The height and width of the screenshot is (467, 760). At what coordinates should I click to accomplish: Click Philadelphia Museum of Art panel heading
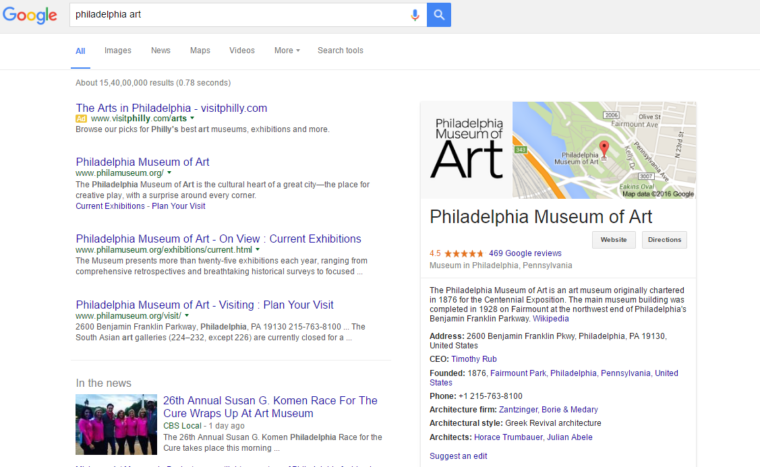tap(541, 217)
